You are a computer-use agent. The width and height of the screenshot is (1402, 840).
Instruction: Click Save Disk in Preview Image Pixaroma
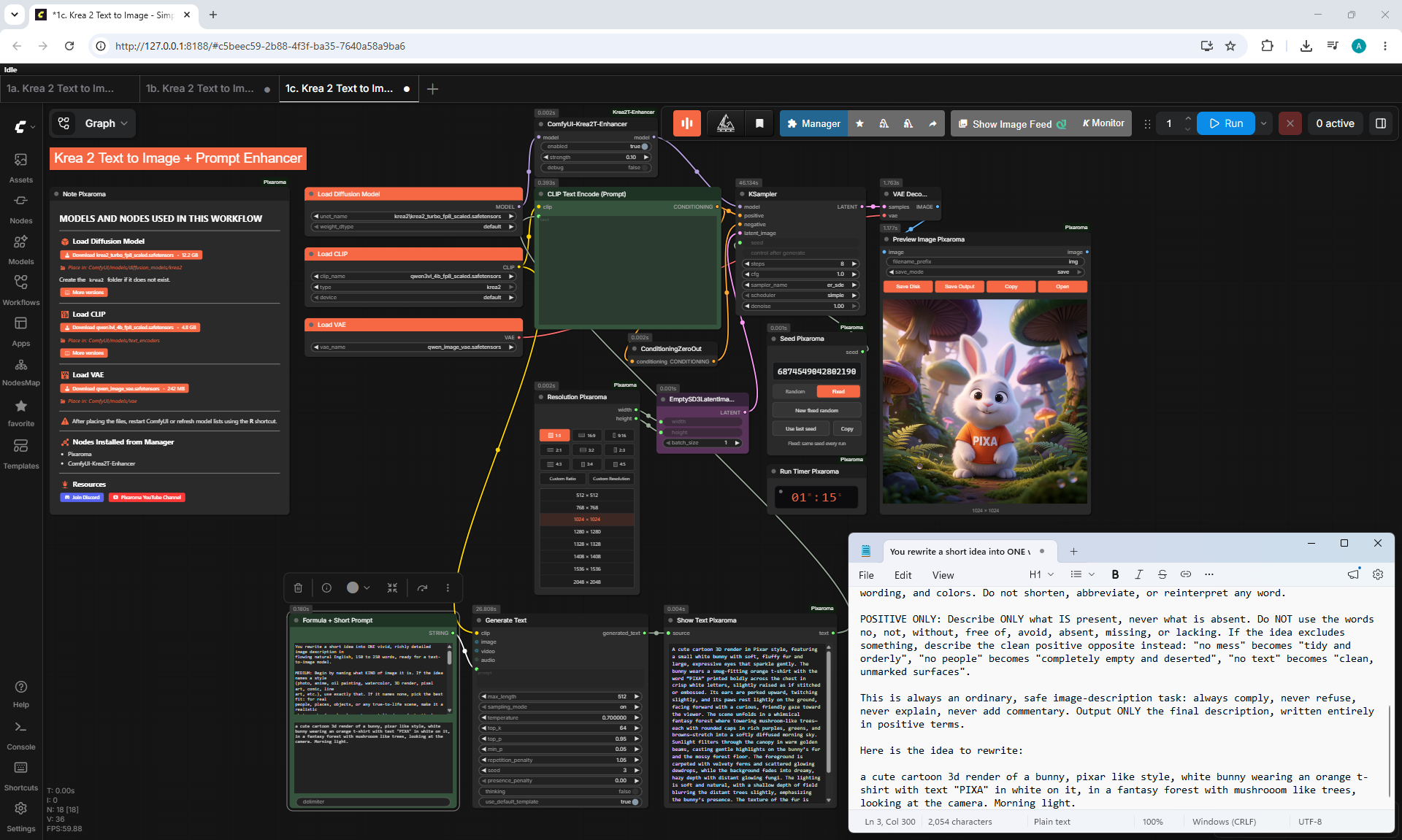click(x=908, y=287)
